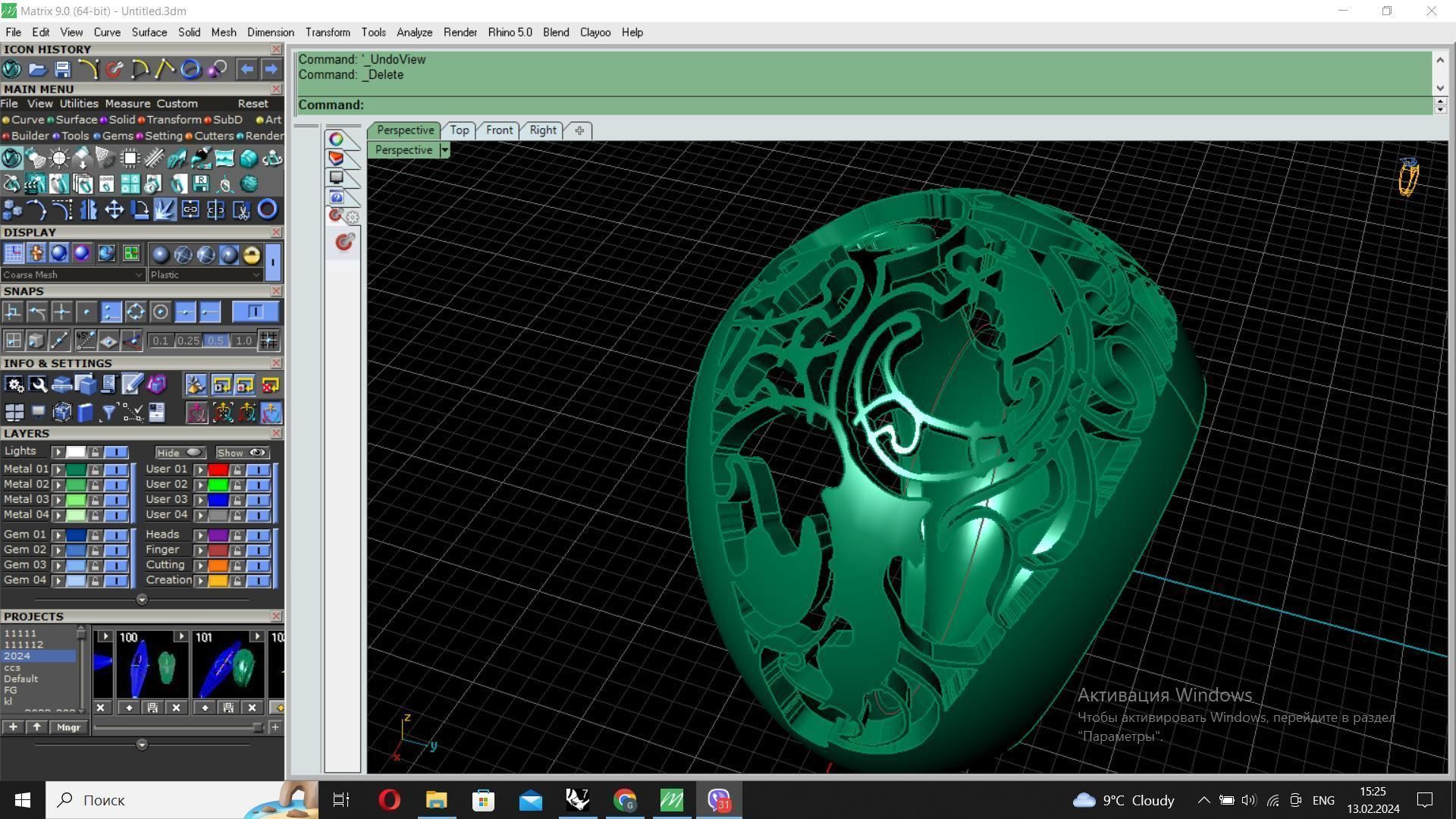
Task: Expand the Creation layer arrow
Action: coord(201,581)
